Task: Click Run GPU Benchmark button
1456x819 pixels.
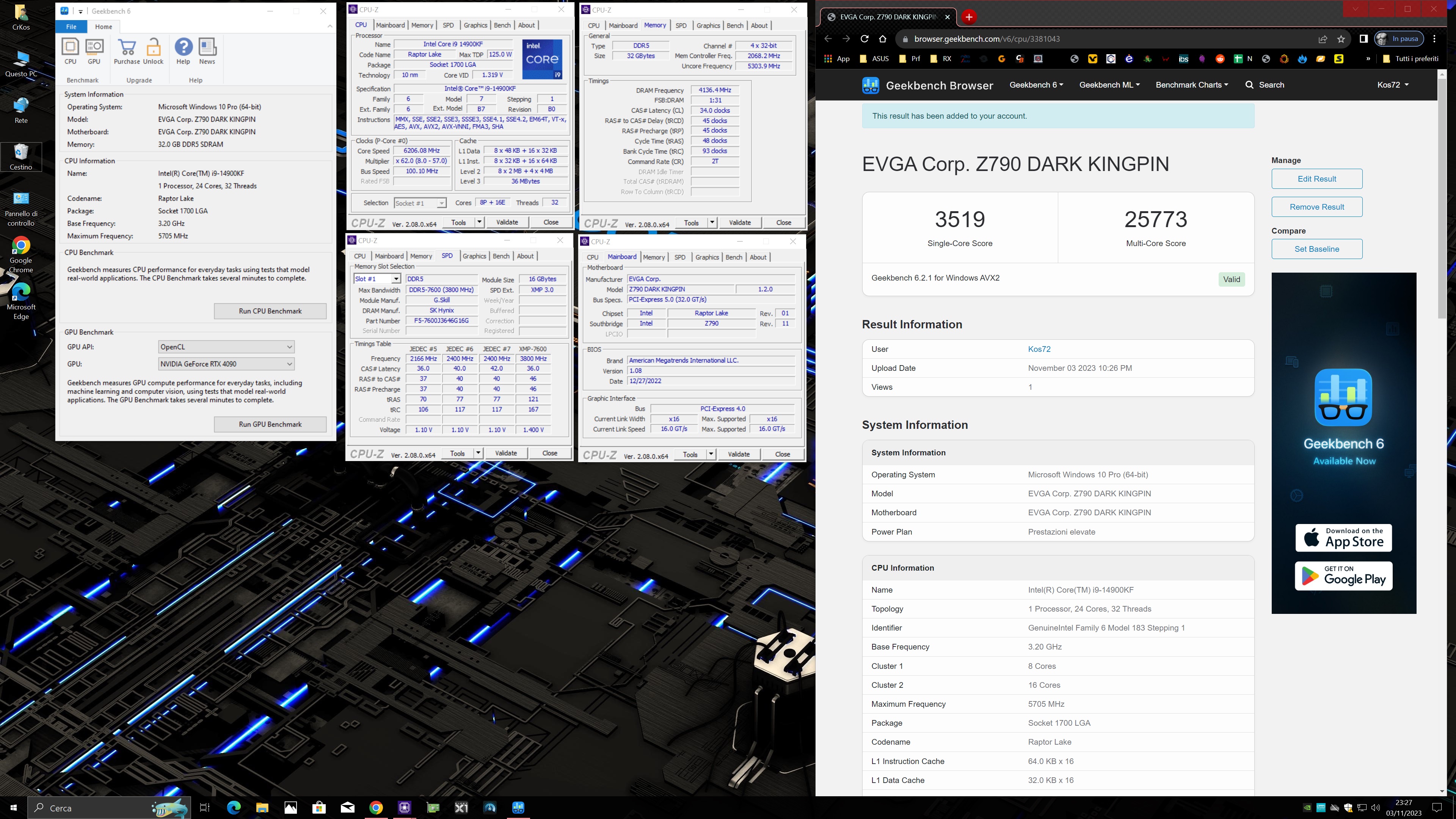Action: click(x=270, y=425)
